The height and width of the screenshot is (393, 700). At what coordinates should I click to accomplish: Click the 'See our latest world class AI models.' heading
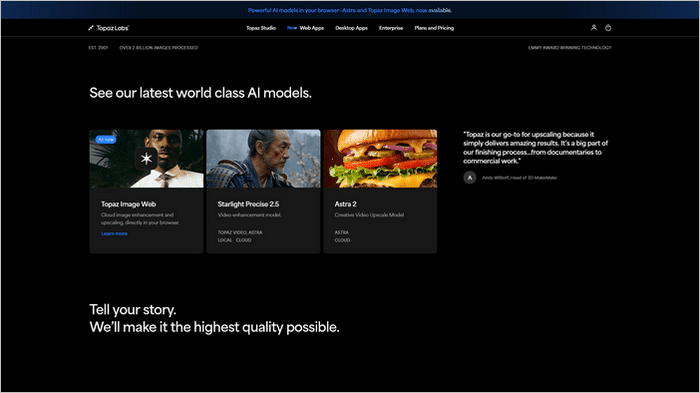click(200, 93)
